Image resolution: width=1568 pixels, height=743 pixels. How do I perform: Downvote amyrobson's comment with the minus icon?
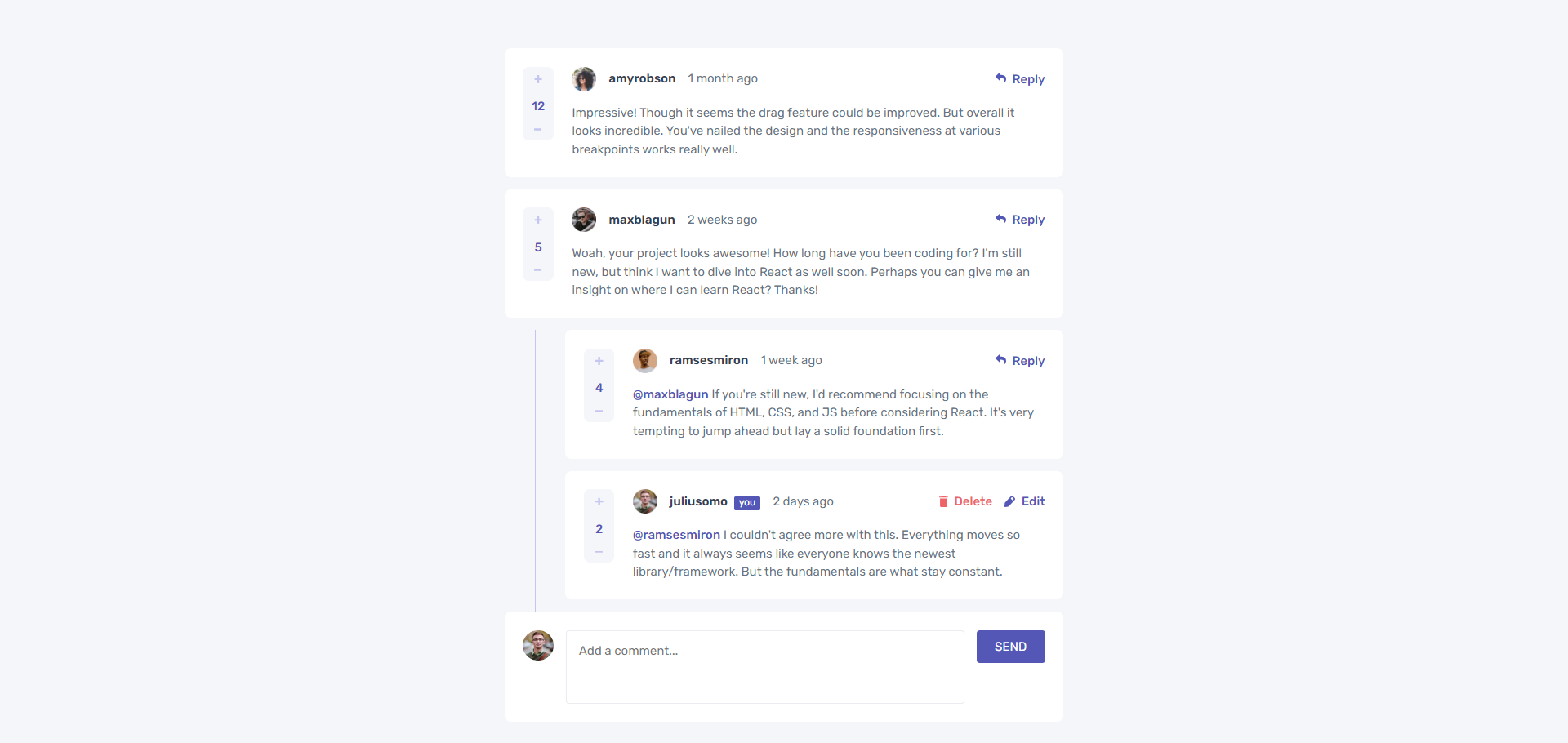point(538,130)
